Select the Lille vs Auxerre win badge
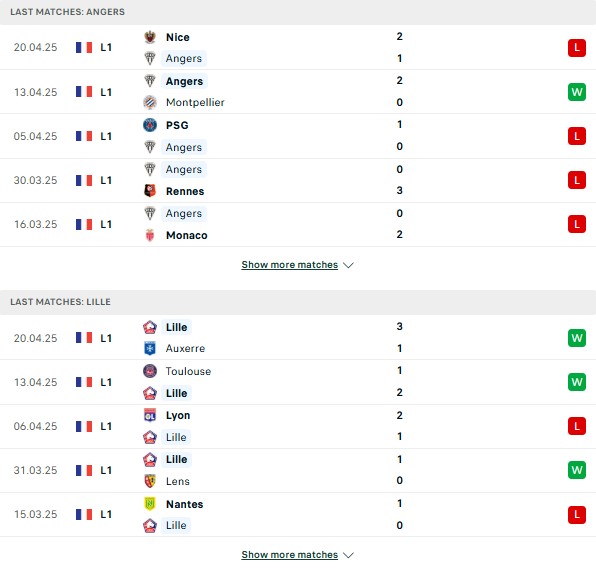The width and height of the screenshot is (596, 572). tap(577, 338)
